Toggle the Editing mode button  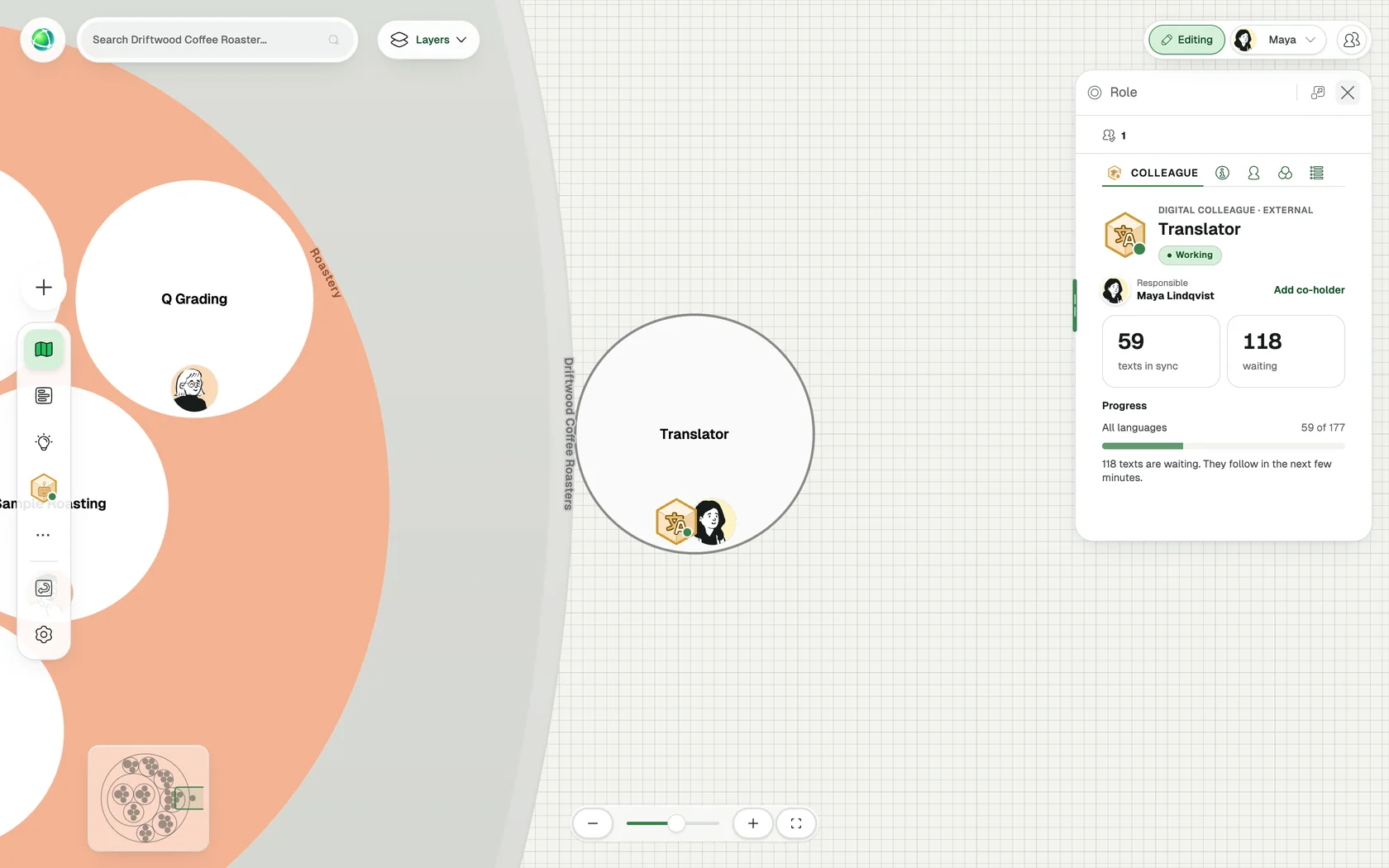(1186, 40)
